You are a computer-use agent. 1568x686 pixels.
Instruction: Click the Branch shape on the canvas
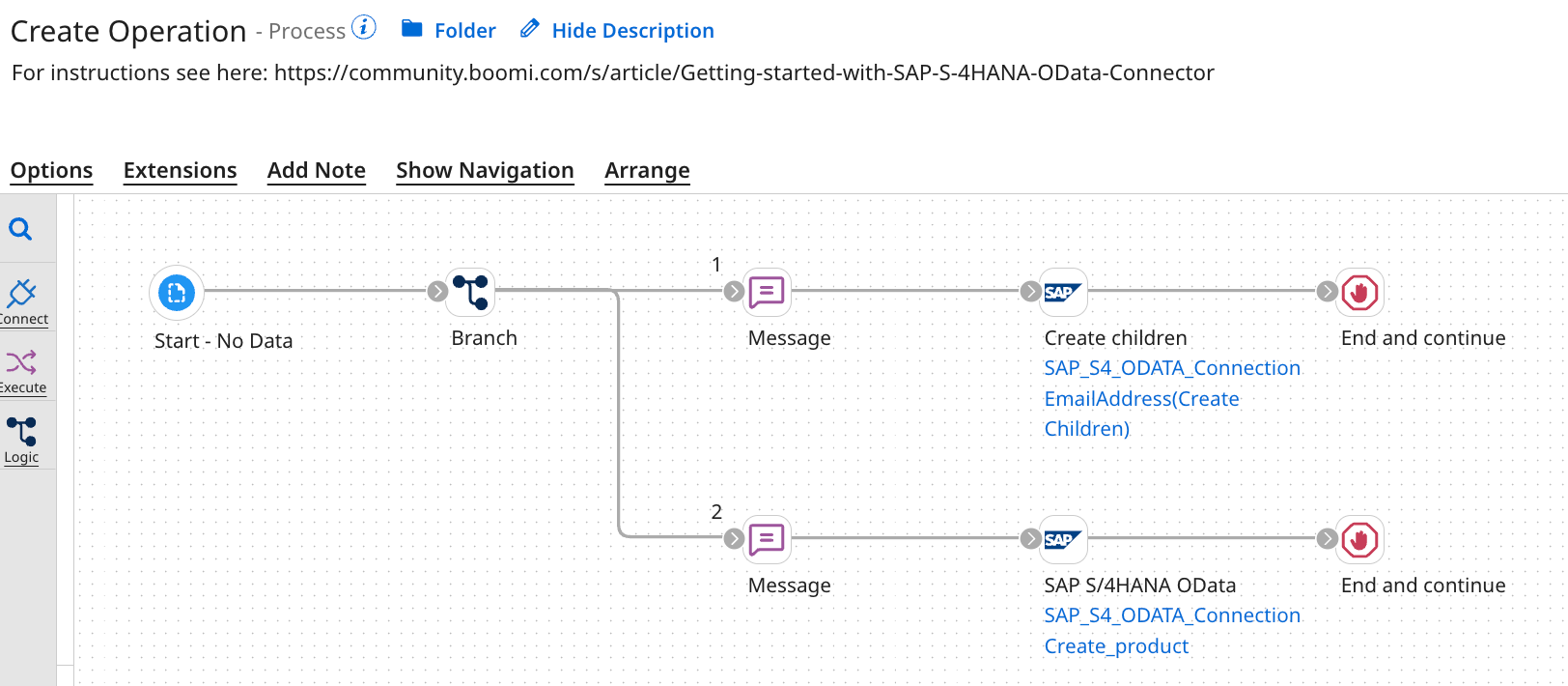pyautogui.click(x=470, y=292)
